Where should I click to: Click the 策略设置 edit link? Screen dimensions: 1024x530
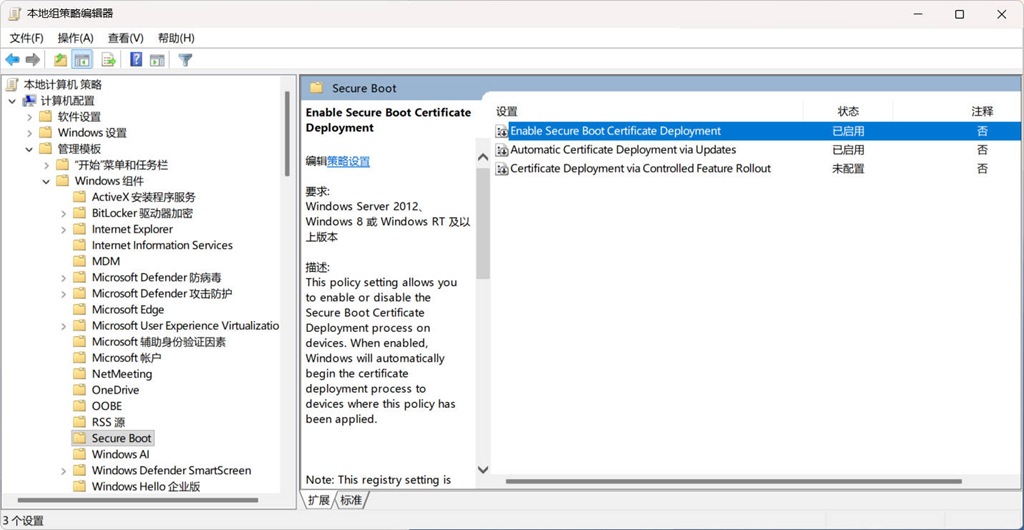click(x=348, y=161)
